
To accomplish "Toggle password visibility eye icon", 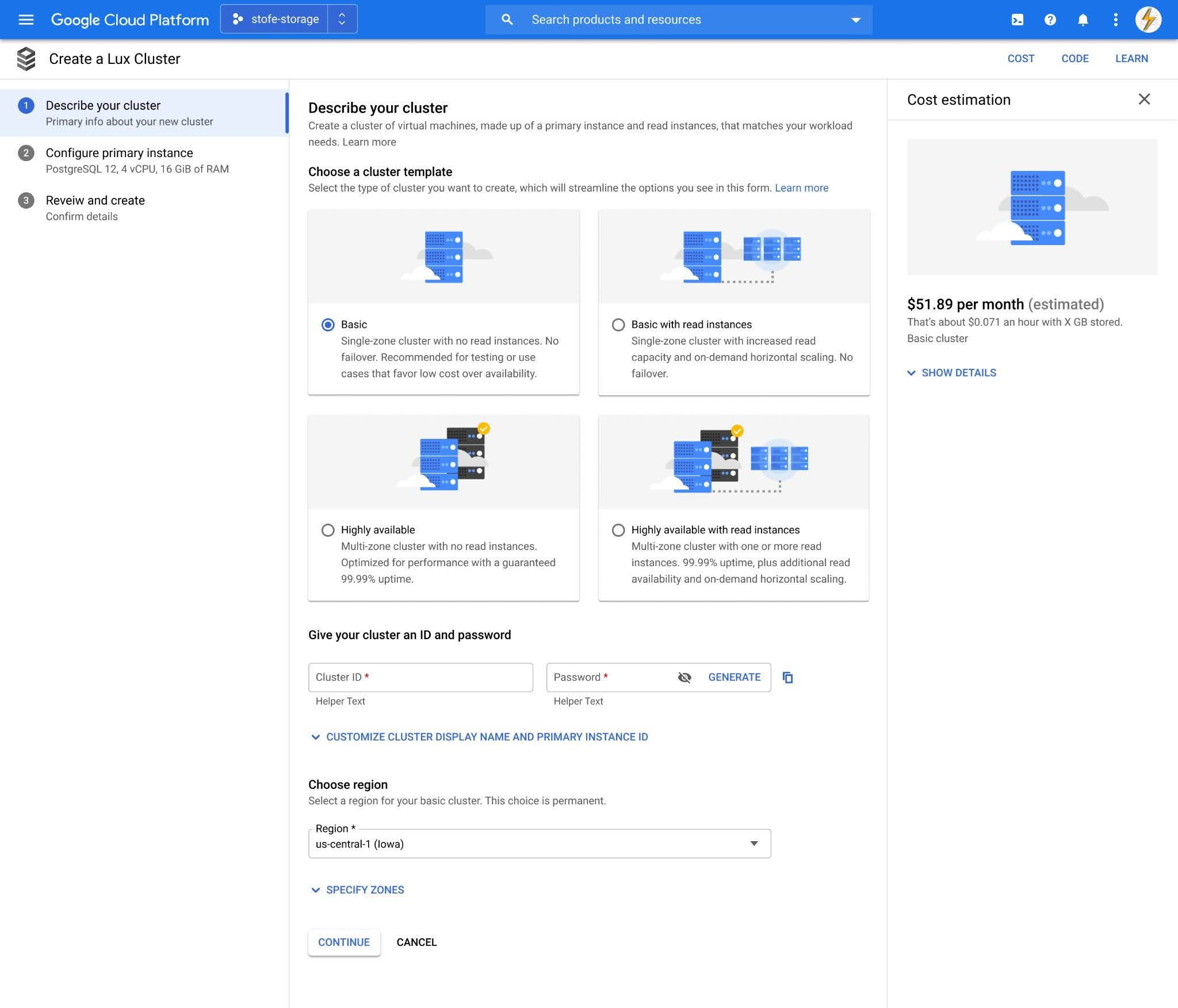I will pyautogui.click(x=684, y=678).
